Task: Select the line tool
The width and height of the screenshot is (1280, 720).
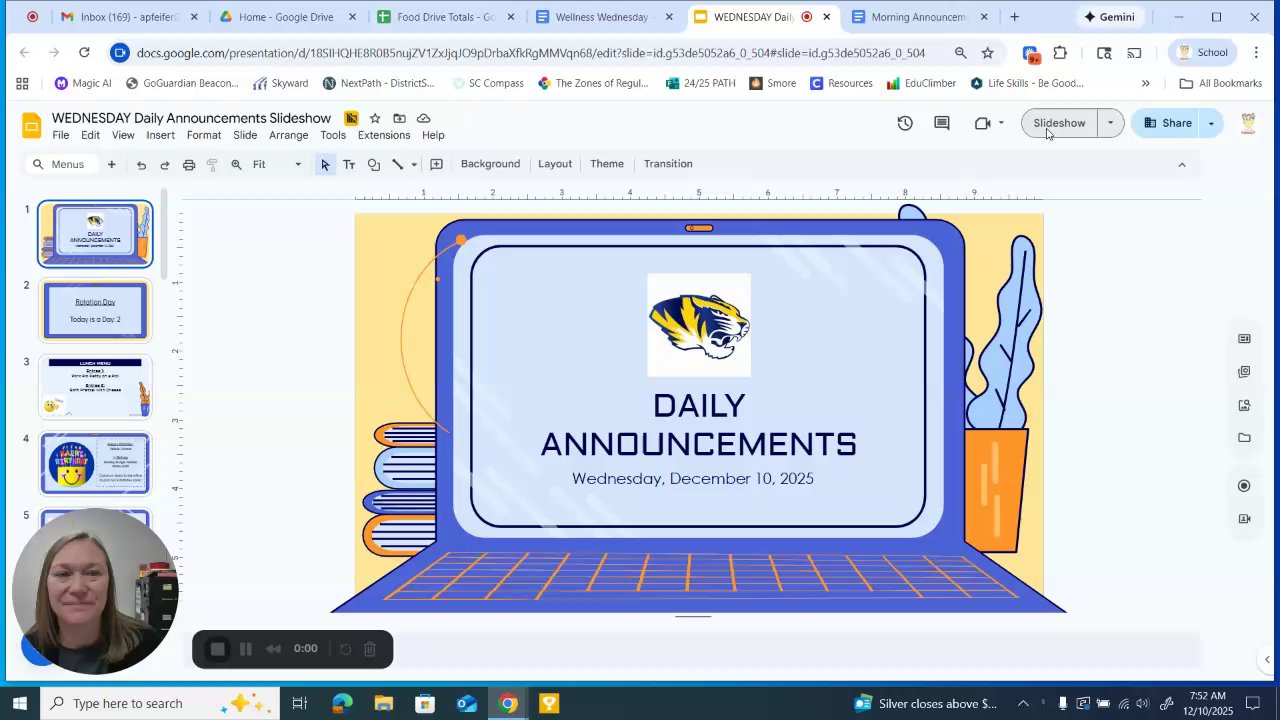Action: 397,164
